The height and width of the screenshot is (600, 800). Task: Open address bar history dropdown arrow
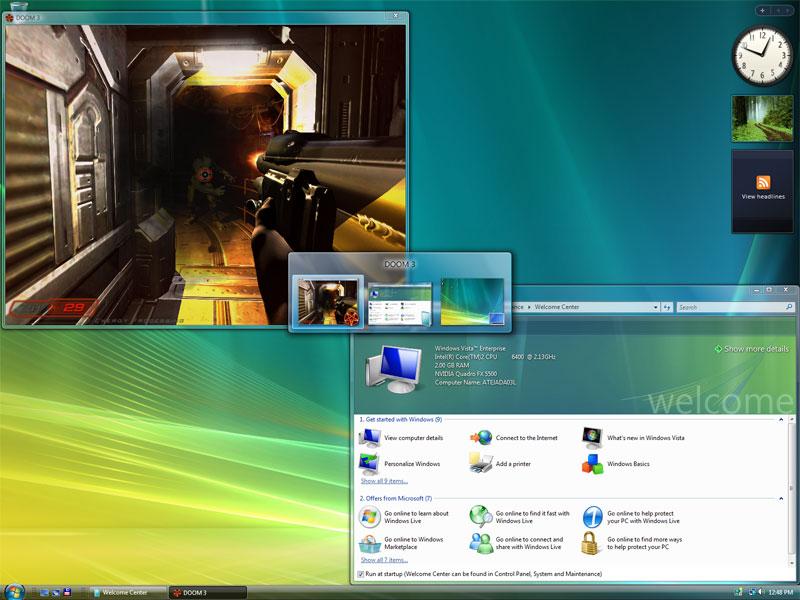click(x=656, y=307)
